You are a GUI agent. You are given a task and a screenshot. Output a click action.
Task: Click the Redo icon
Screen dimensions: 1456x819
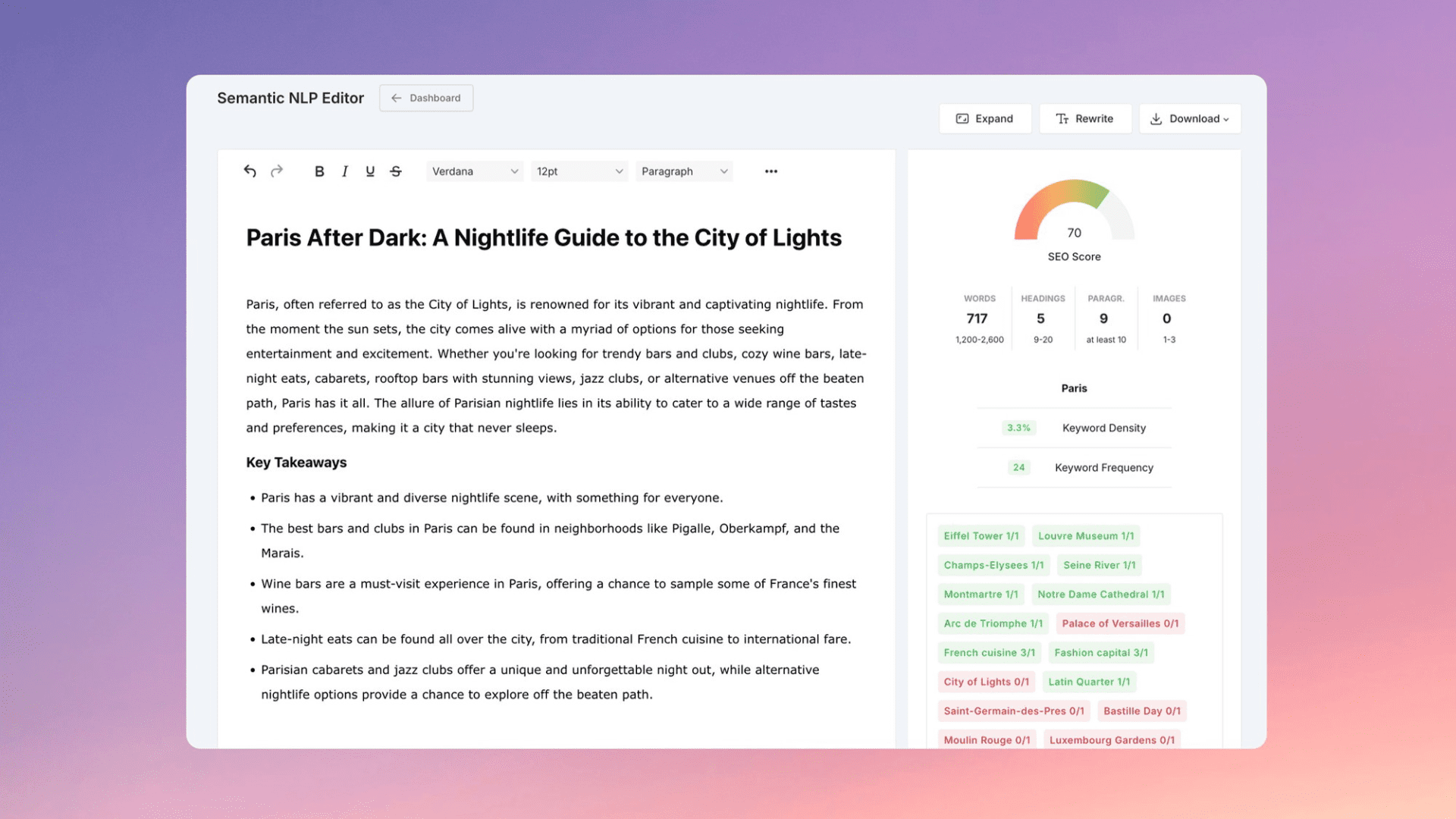[x=276, y=171]
